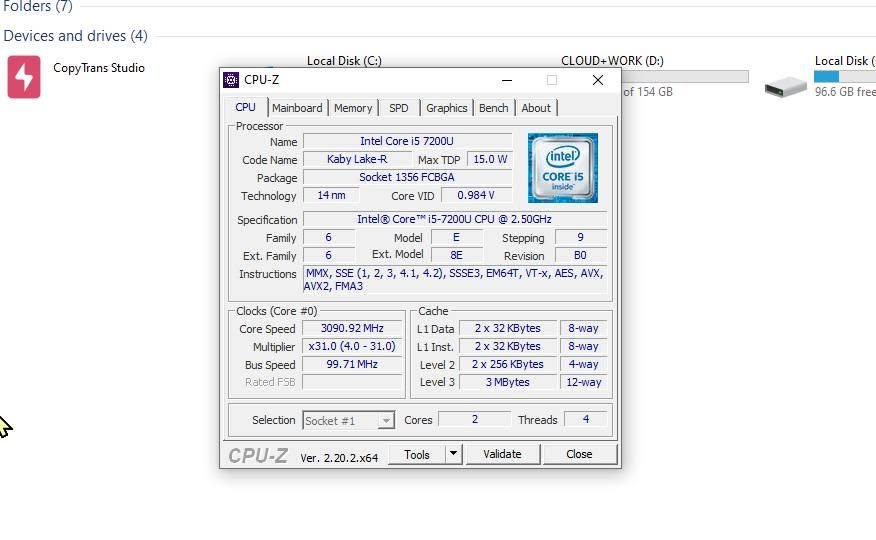Select CLOUD+WORK (D:) drive in Explorer
This screenshot has height=540, width=876.
[x=612, y=60]
